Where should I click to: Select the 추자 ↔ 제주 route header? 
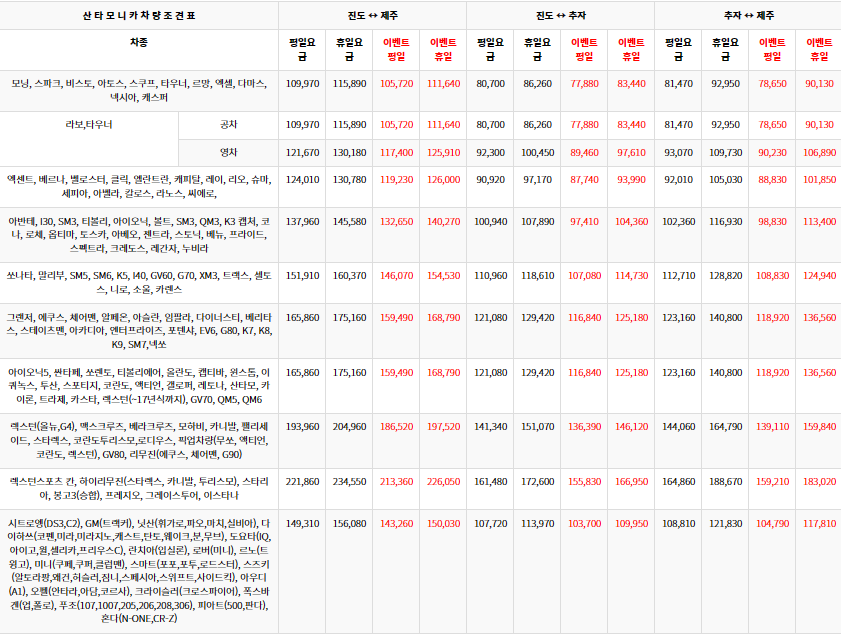[748, 16]
